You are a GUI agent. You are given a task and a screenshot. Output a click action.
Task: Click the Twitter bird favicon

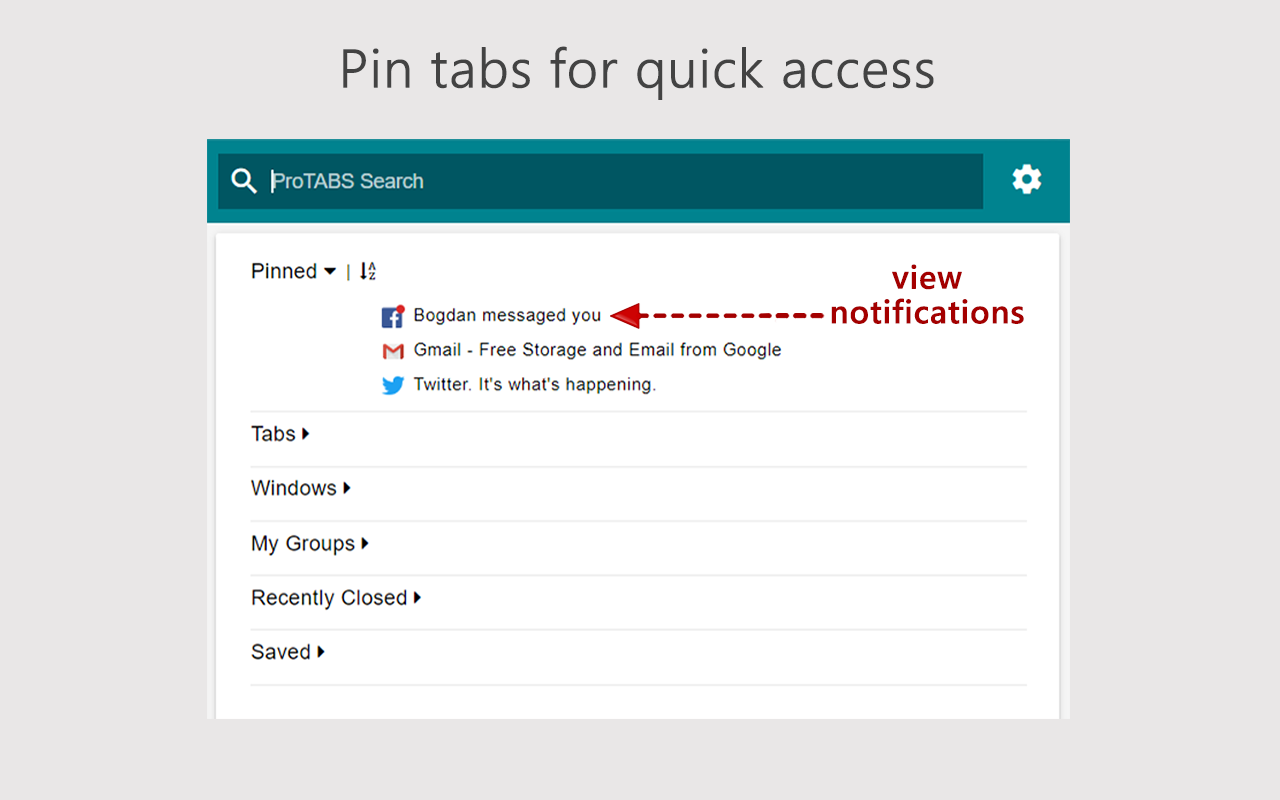[x=393, y=385]
